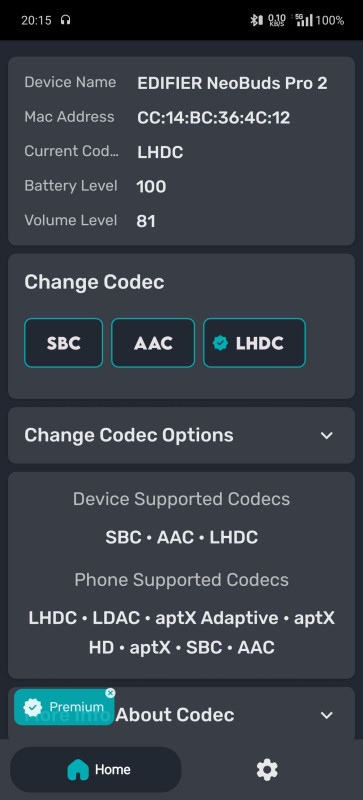Tap the Premium verified badge icon

[x=33, y=707]
